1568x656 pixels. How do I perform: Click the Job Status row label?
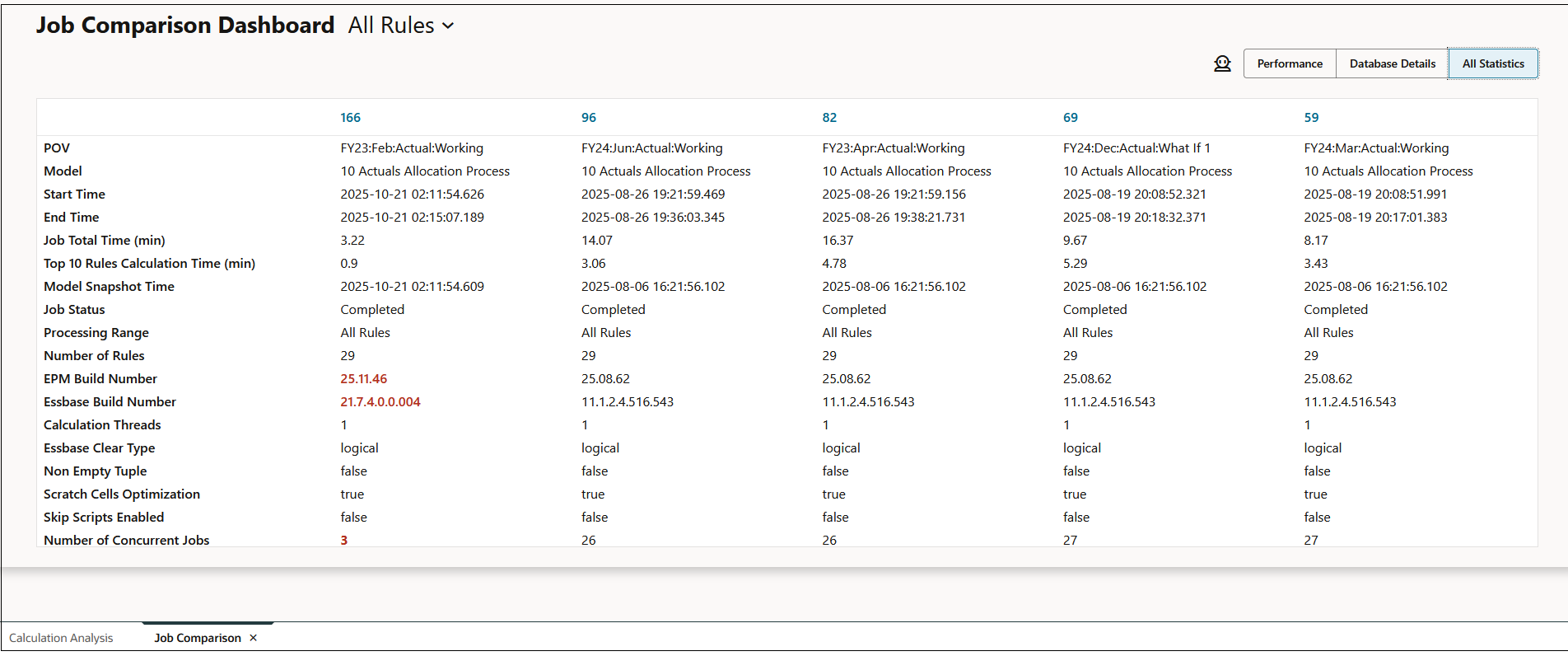[74, 310]
